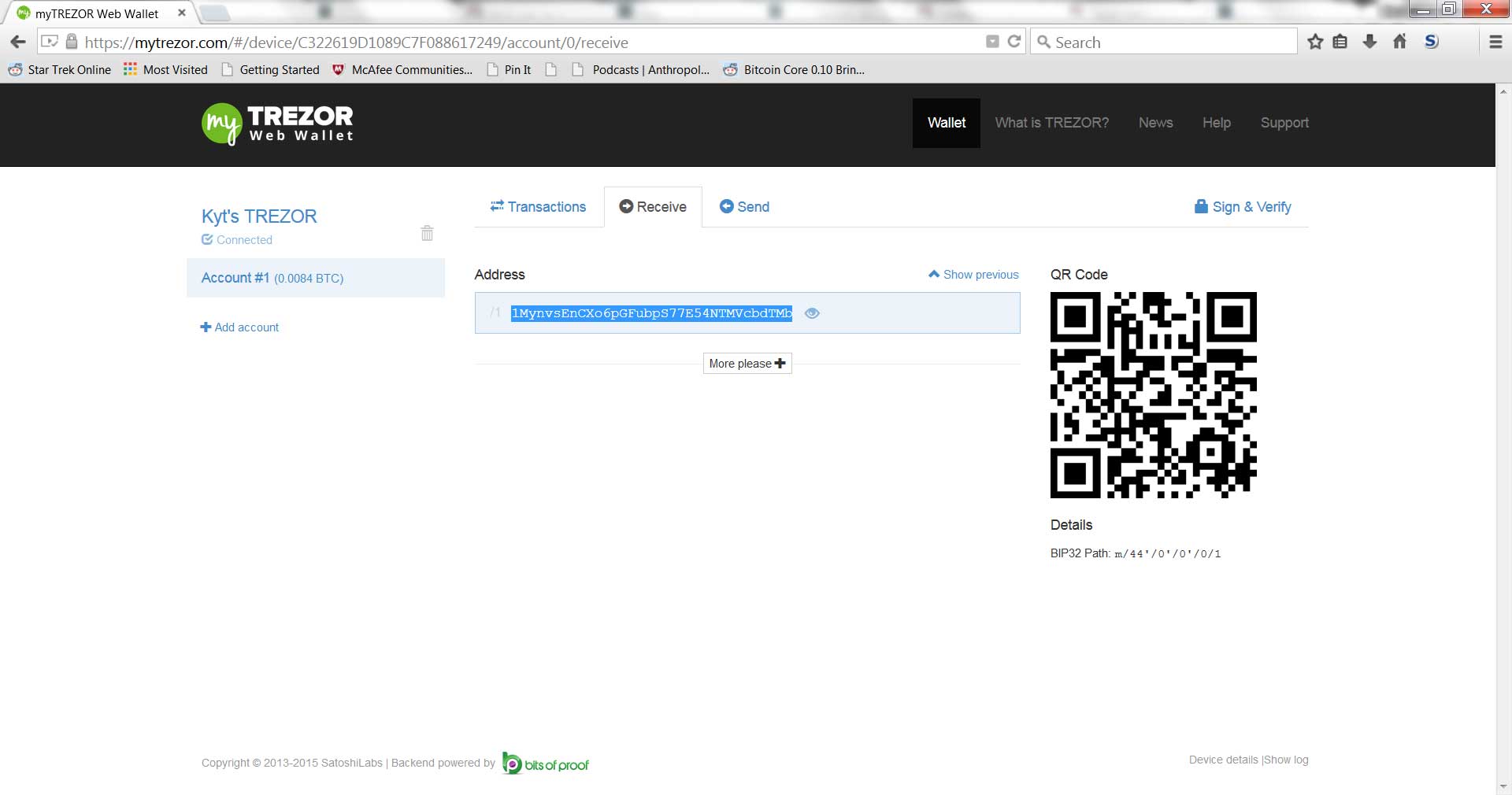The height and width of the screenshot is (795, 1512).
Task: Select Account #1 in the sidebar
Action: pos(316,278)
